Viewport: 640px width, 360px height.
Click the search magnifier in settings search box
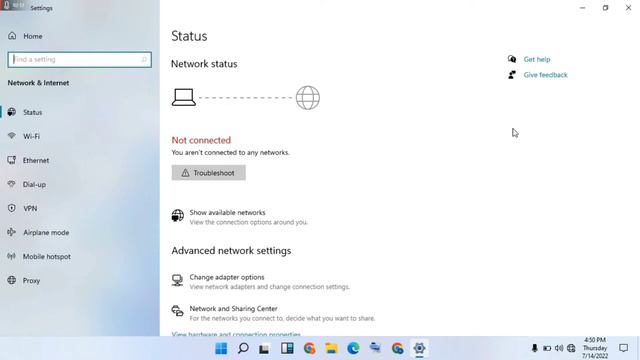[144, 60]
